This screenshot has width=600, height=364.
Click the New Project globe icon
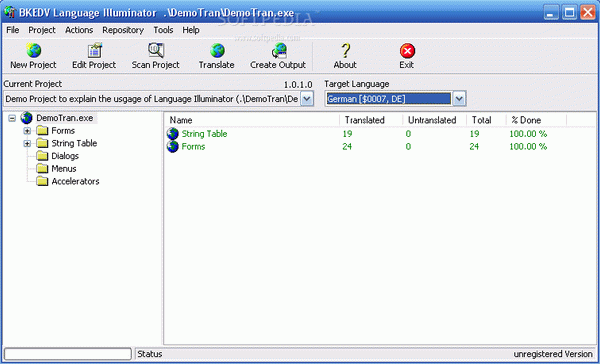pyautogui.click(x=34, y=51)
